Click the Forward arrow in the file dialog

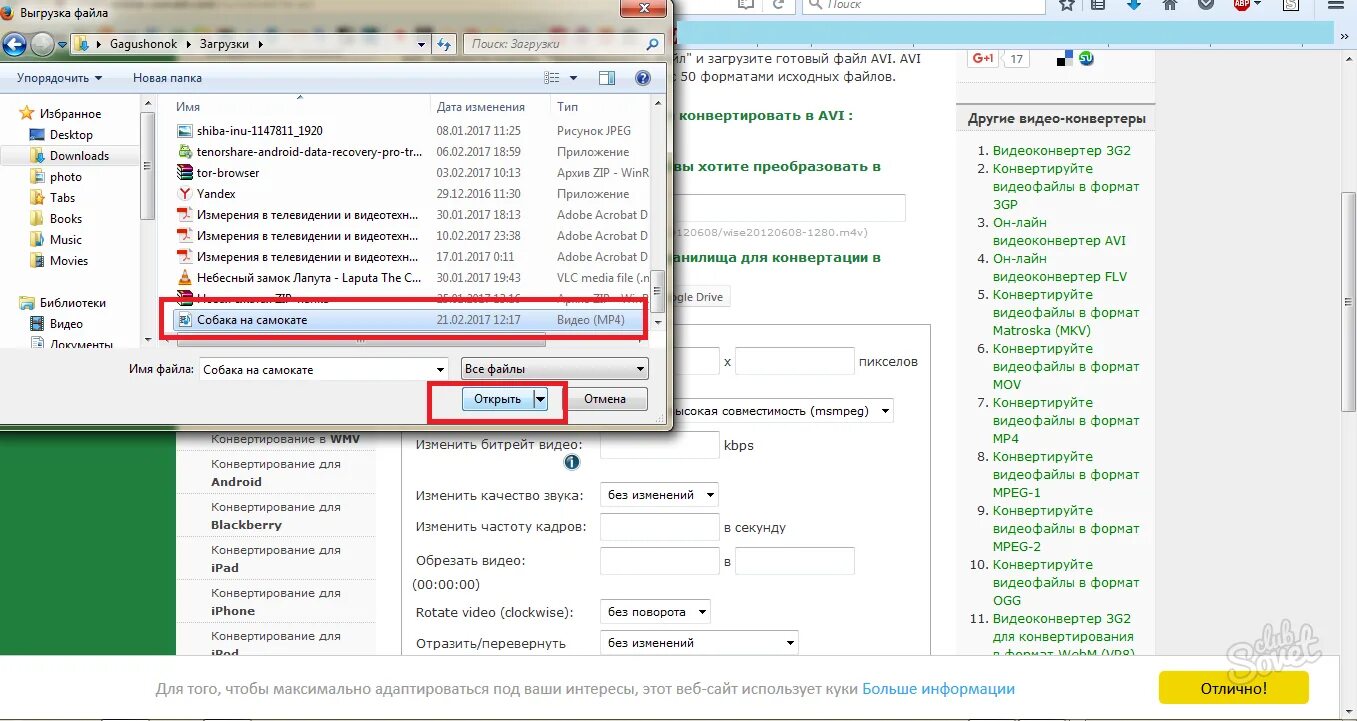coord(42,44)
